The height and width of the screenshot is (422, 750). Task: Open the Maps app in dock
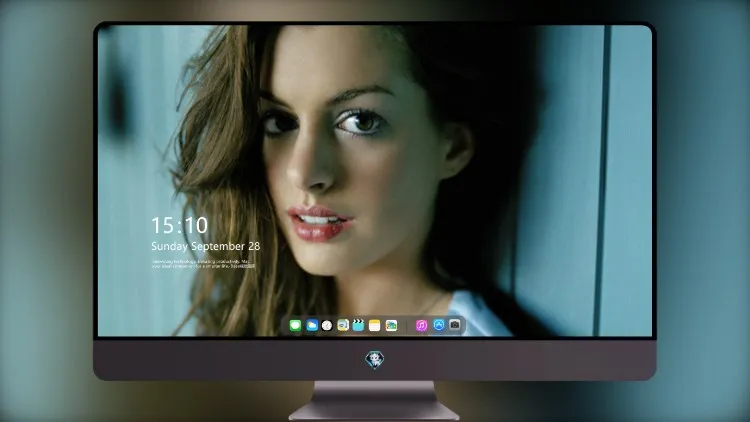point(343,326)
